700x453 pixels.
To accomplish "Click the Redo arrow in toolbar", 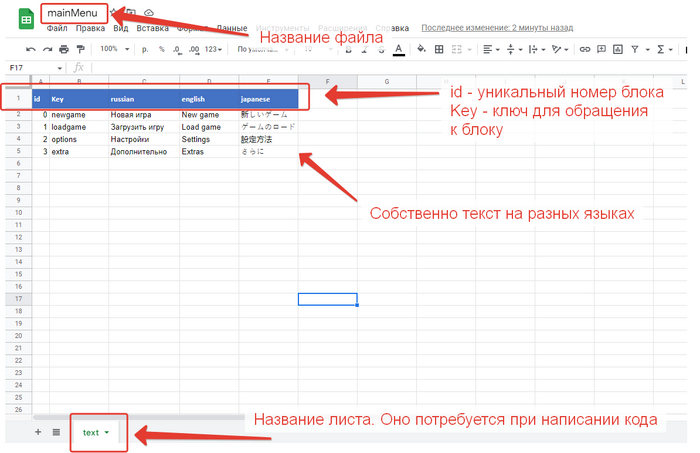I will click(48, 48).
